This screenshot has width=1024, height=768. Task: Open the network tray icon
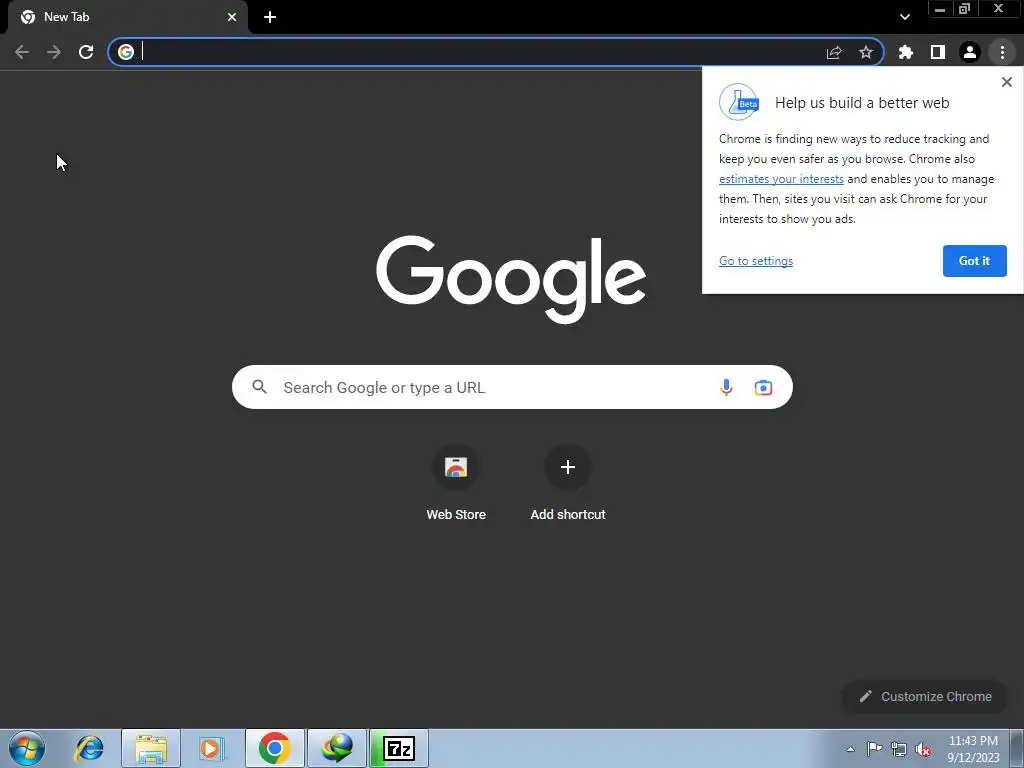(899, 749)
